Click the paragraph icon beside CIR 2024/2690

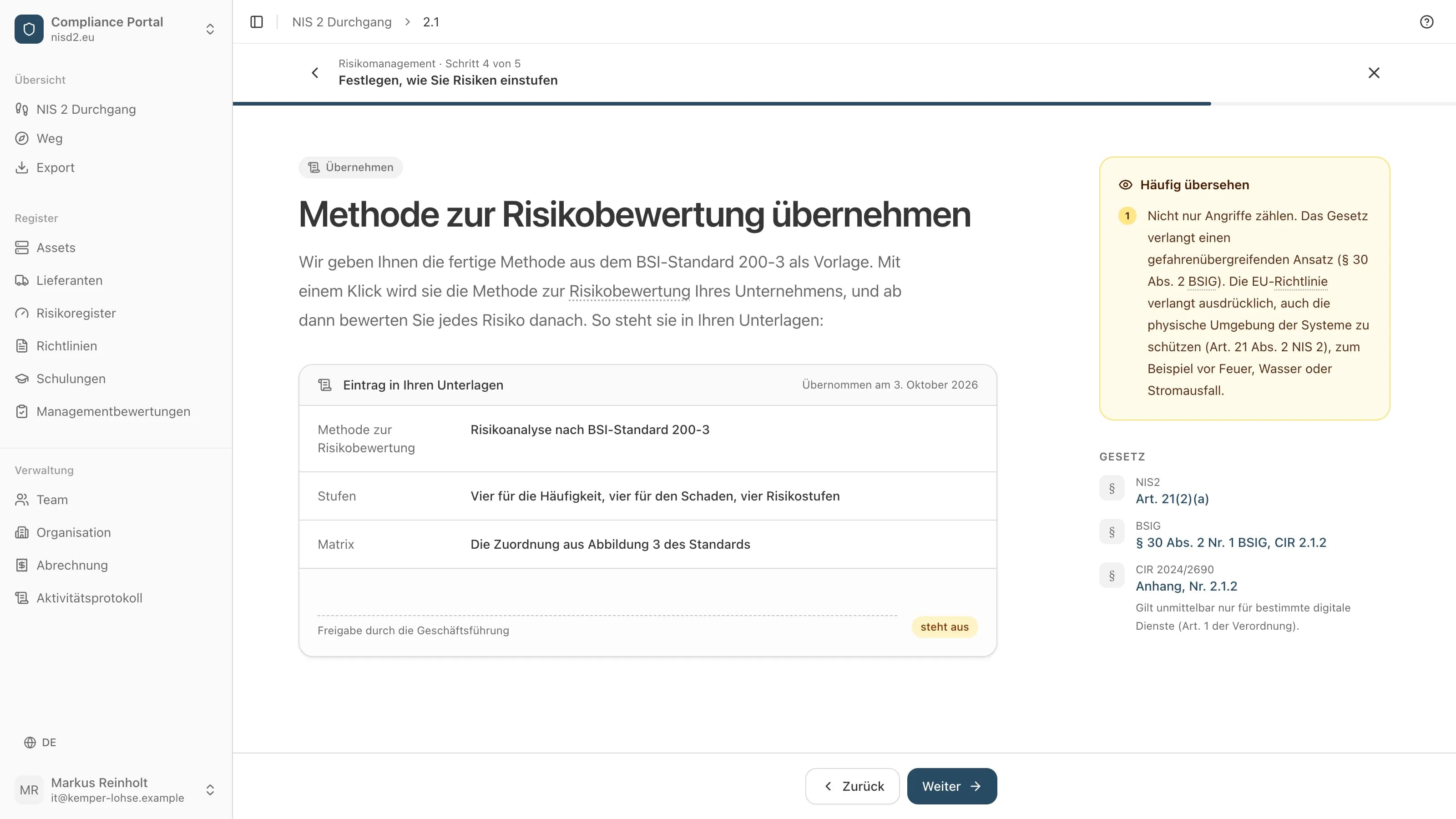1112,576
